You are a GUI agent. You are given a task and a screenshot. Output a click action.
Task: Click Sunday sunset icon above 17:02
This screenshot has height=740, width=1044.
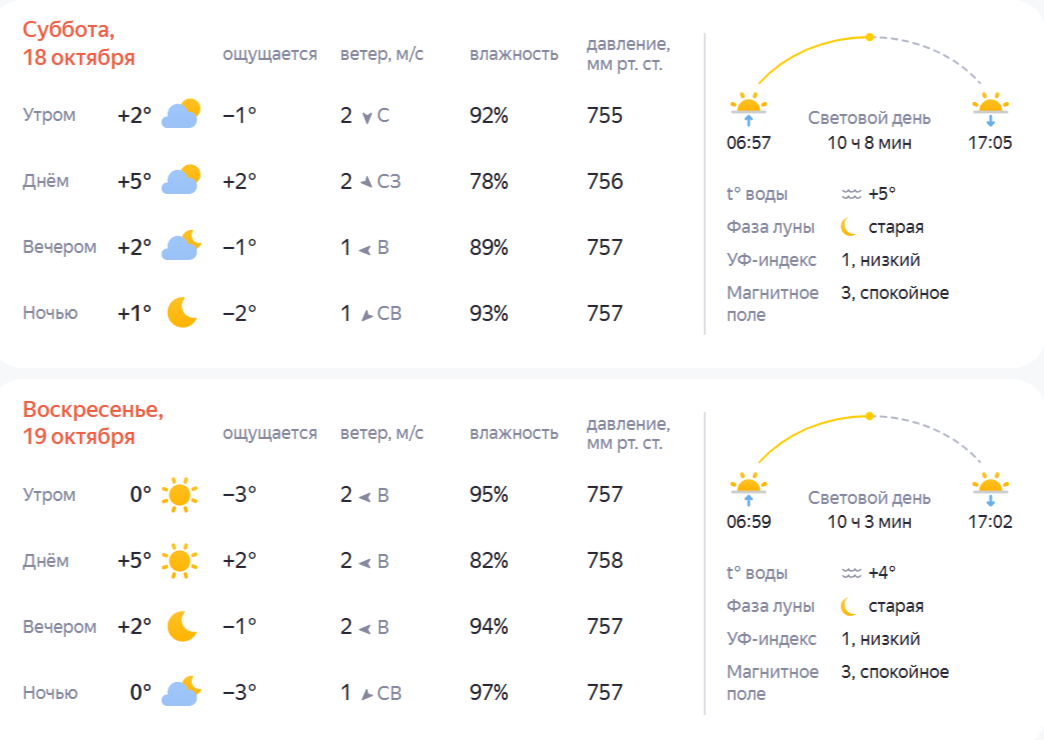(990, 487)
